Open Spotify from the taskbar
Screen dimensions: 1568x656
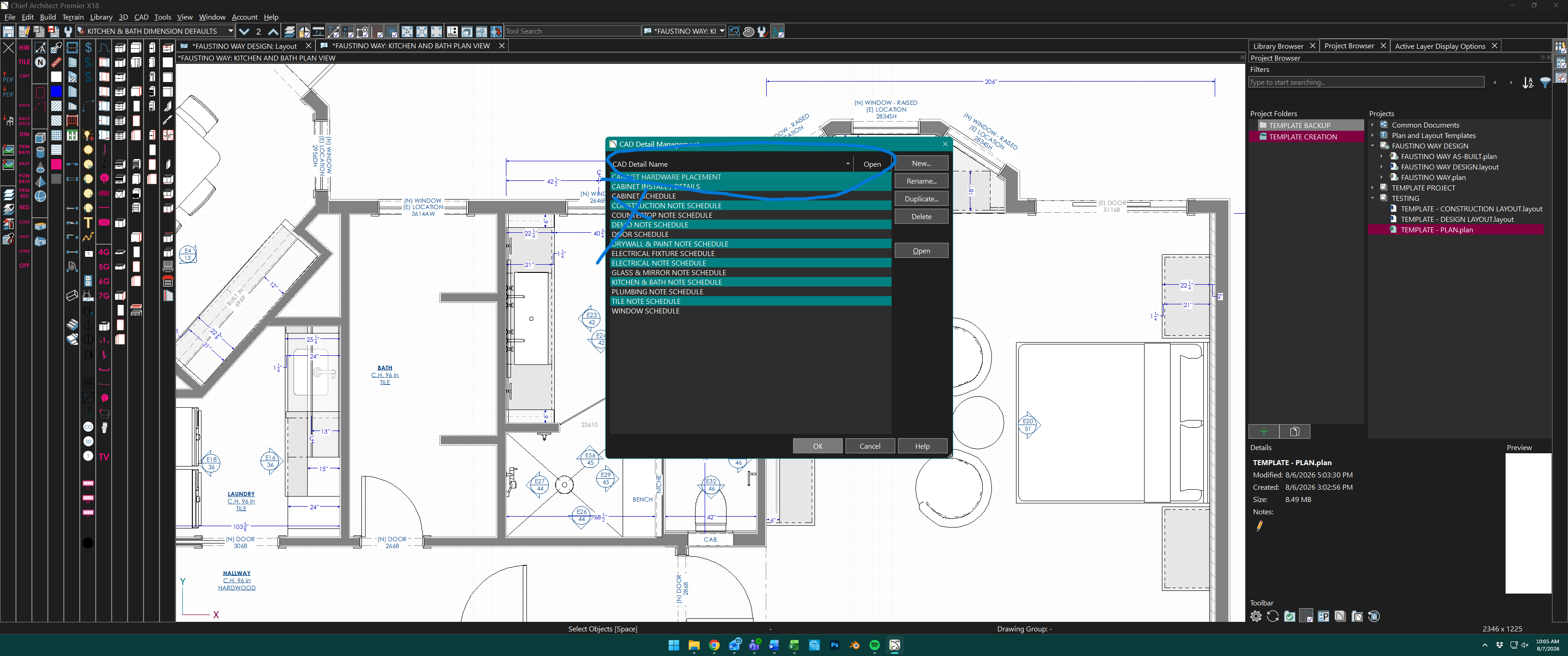point(875,646)
